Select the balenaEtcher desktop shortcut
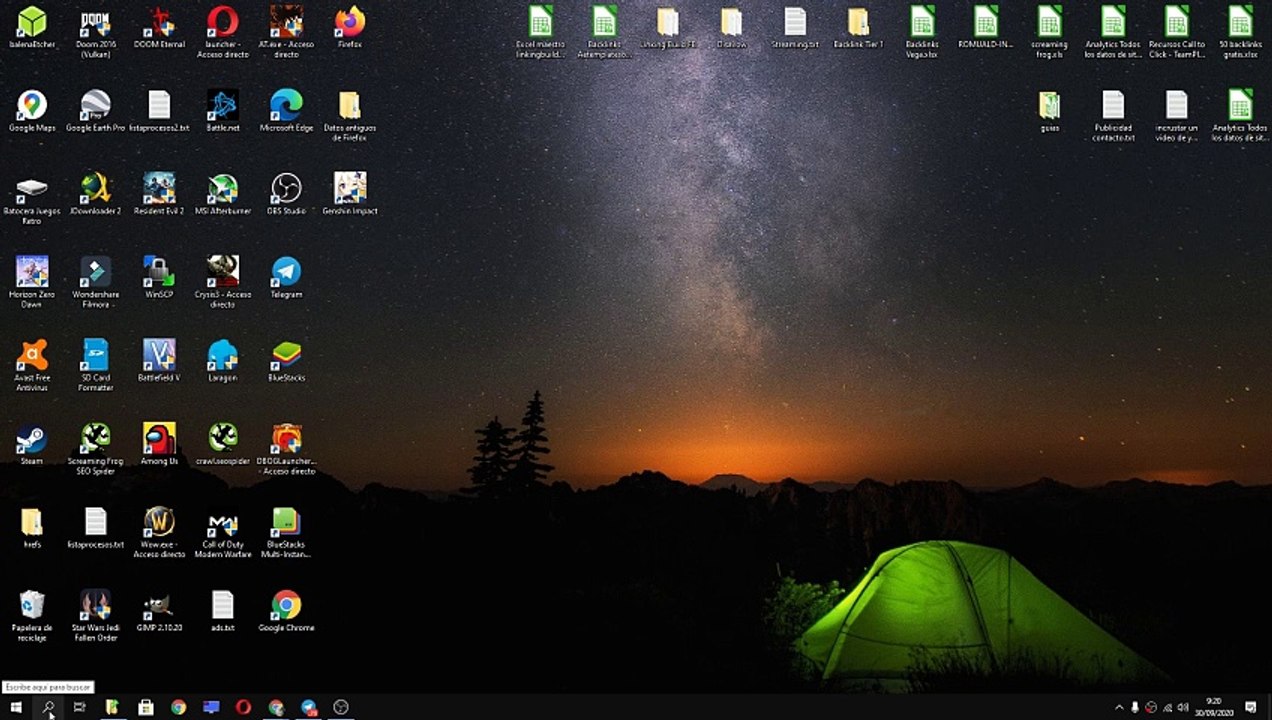Image resolution: width=1272 pixels, height=720 pixels. point(32,28)
